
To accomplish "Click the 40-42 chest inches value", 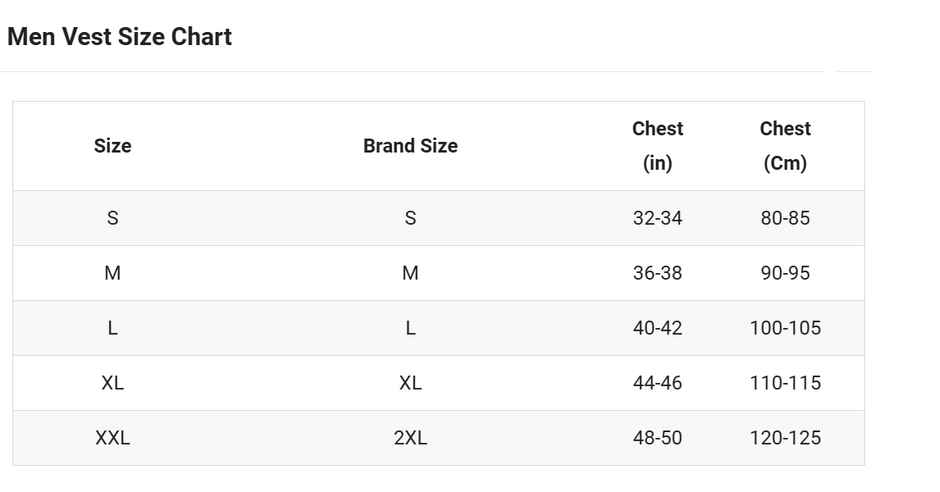I will tap(657, 328).
